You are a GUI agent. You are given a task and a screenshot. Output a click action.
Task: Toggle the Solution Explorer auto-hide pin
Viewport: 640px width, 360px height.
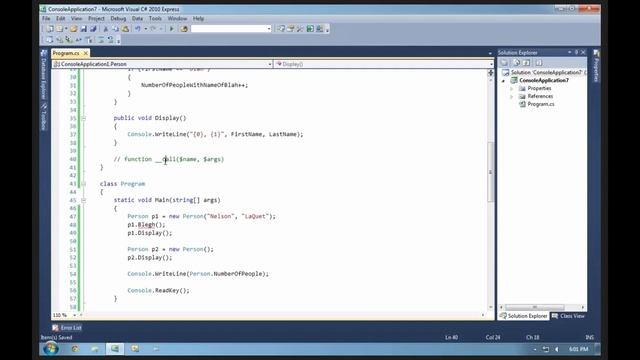[576, 52]
